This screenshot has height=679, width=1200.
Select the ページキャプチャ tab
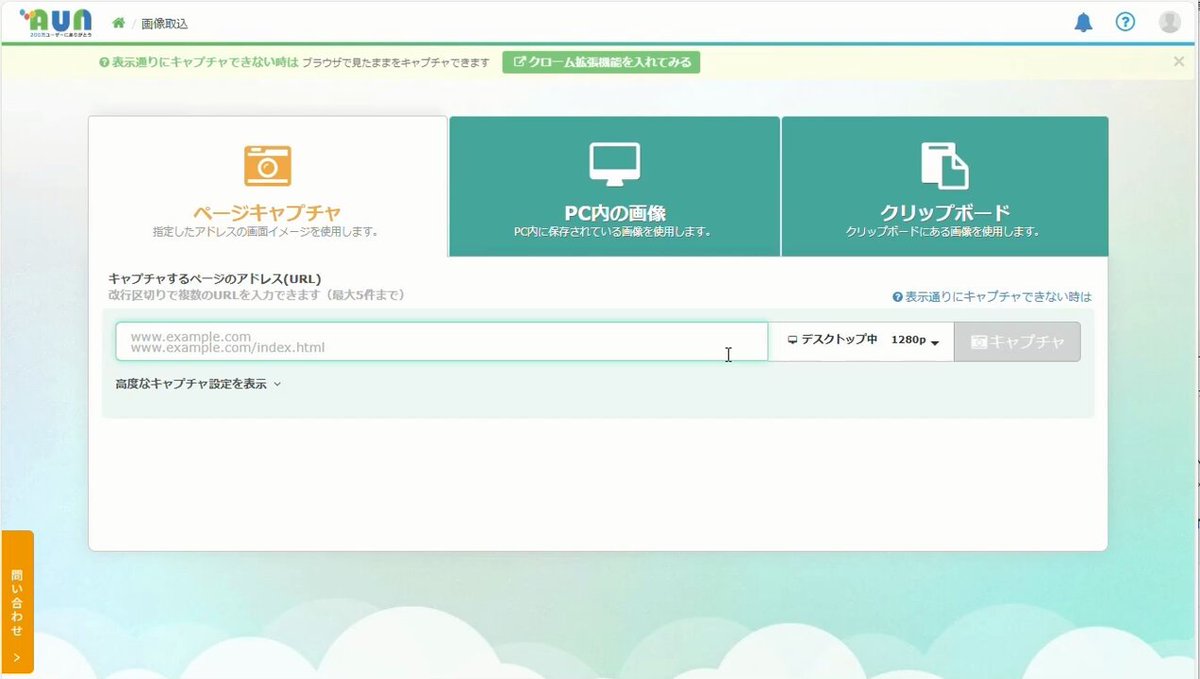pyautogui.click(x=268, y=186)
